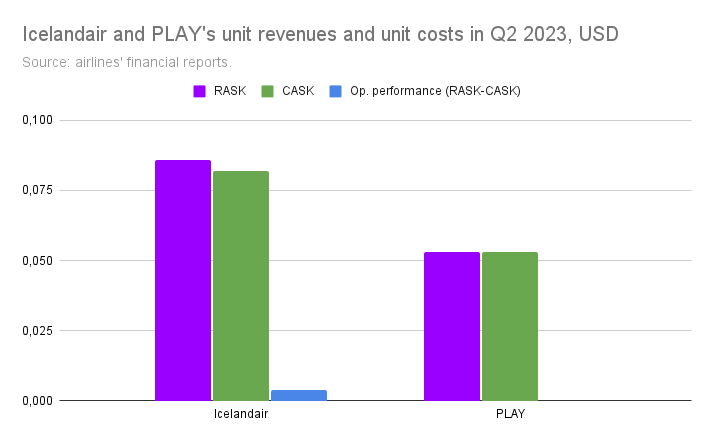Click the Icelandair axis label
The width and height of the screenshot is (714, 443).
coord(241,414)
